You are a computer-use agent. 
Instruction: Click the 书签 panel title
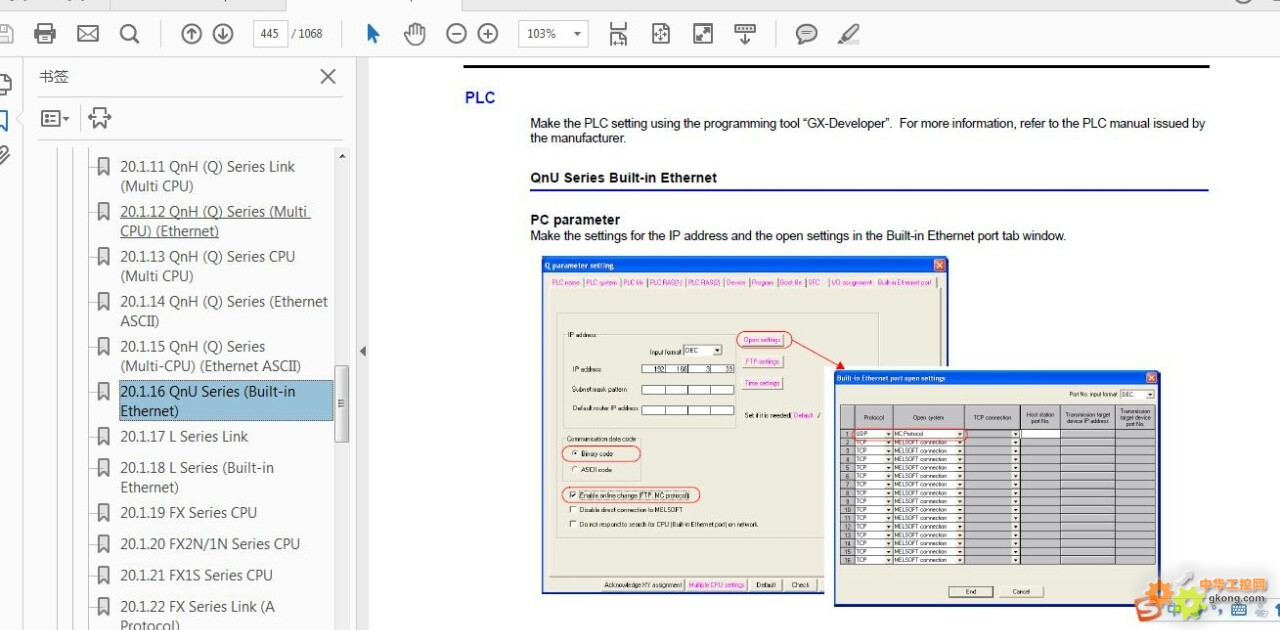tap(54, 77)
